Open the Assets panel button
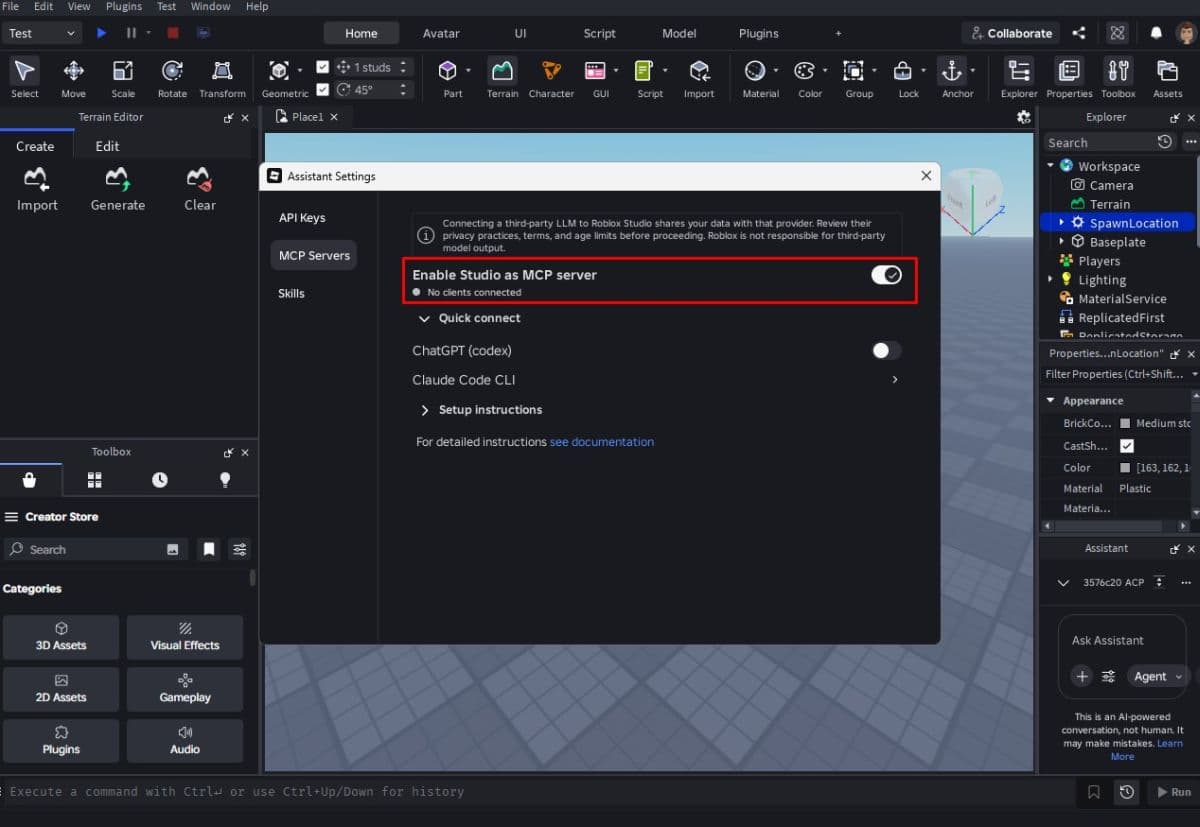Image resolution: width=1200 pixels, height=827 pixels. (1167, 78)
